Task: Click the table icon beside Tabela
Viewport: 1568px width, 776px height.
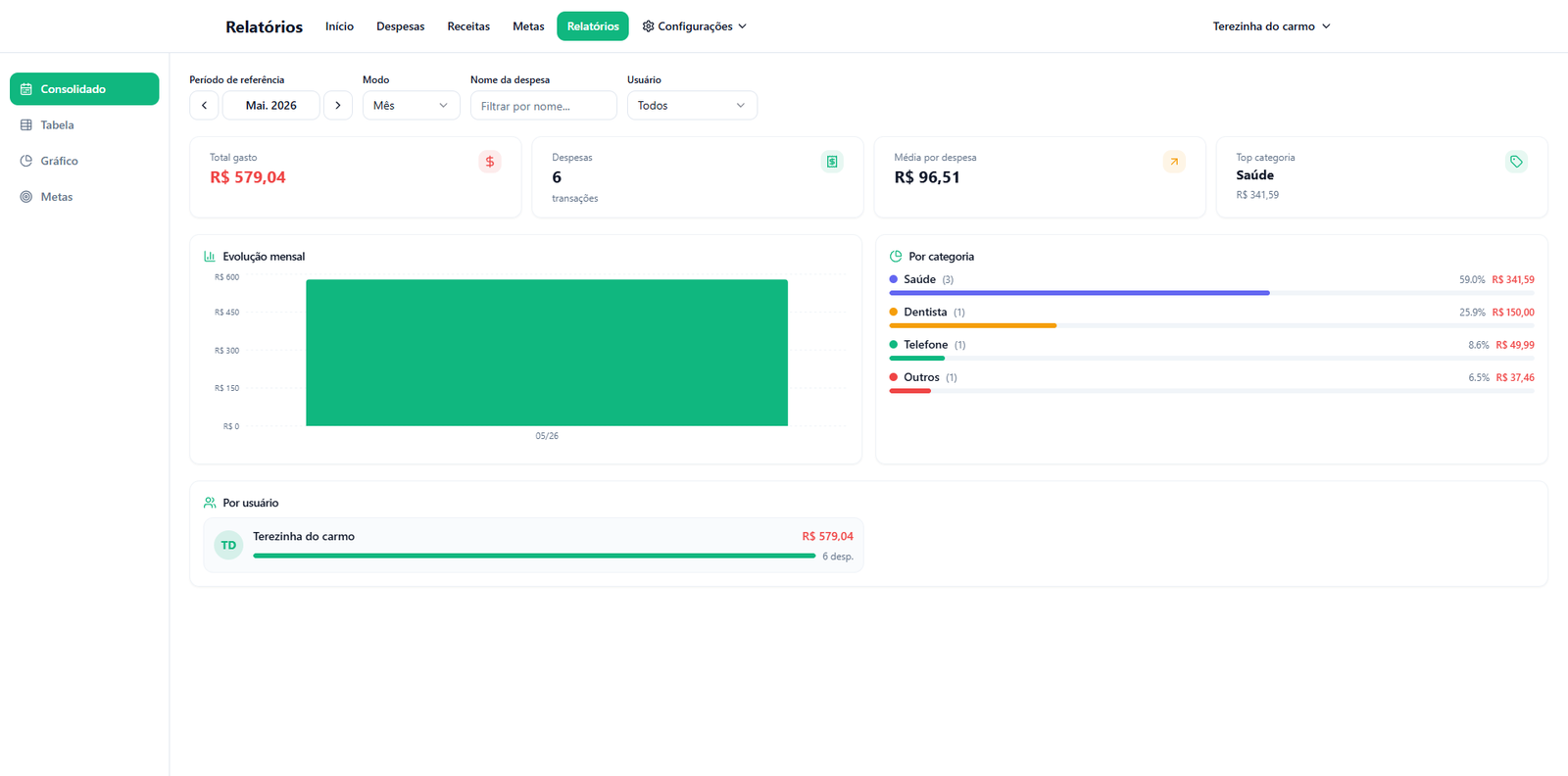Action: (x=26, y=125)
